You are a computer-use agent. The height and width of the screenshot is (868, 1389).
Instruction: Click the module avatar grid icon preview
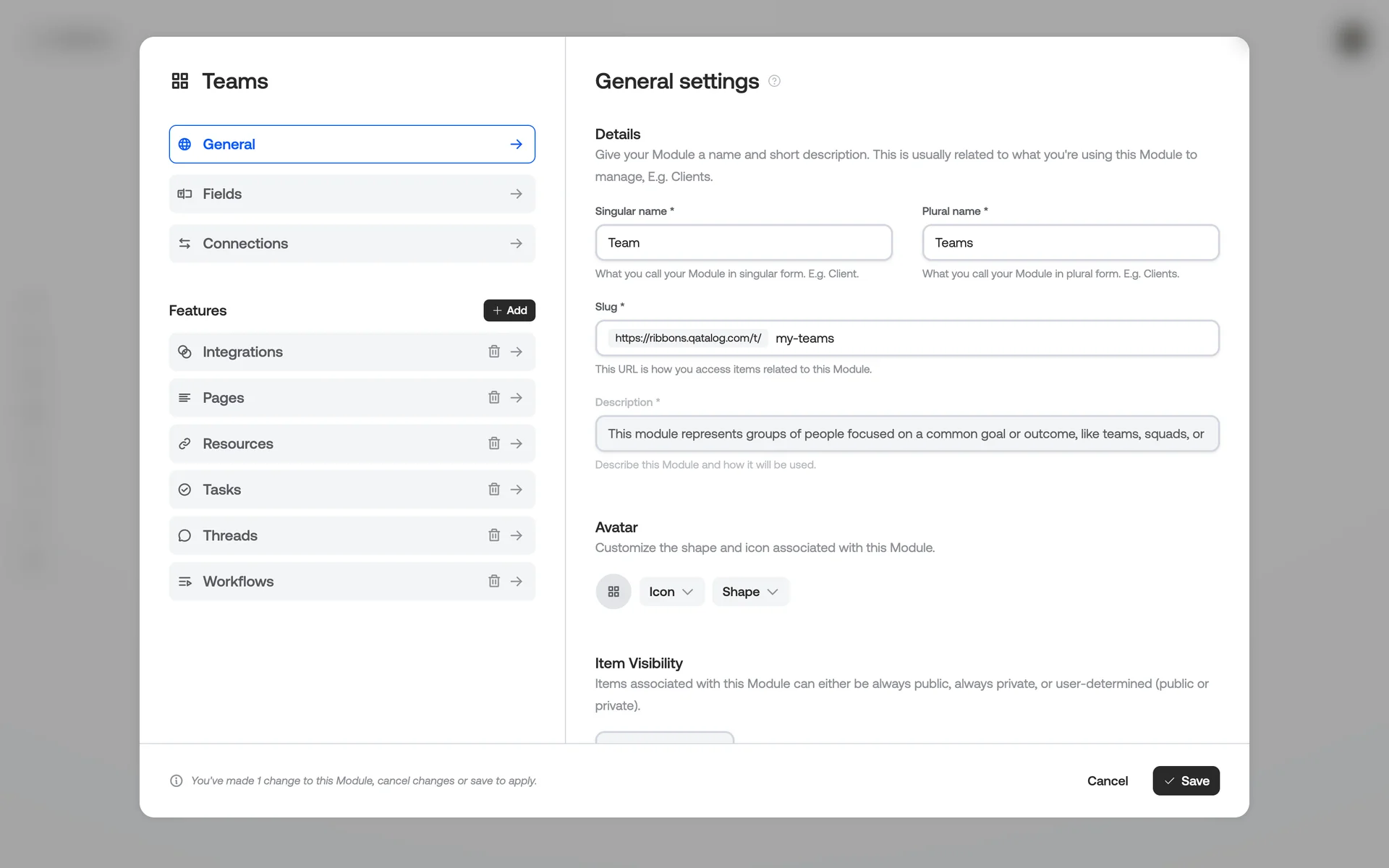click(613, 592)
